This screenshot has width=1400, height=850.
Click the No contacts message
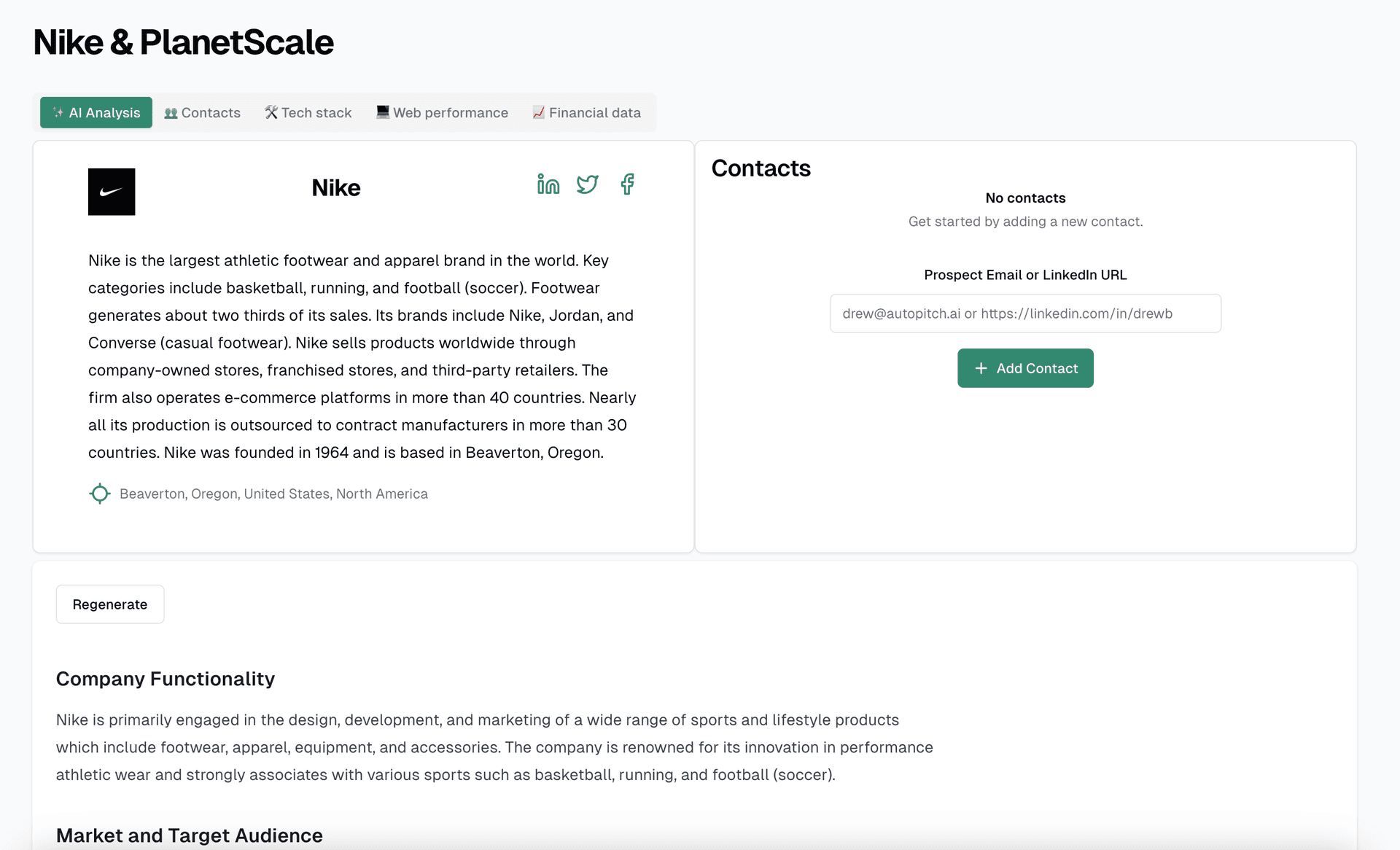pos(1025,198)
